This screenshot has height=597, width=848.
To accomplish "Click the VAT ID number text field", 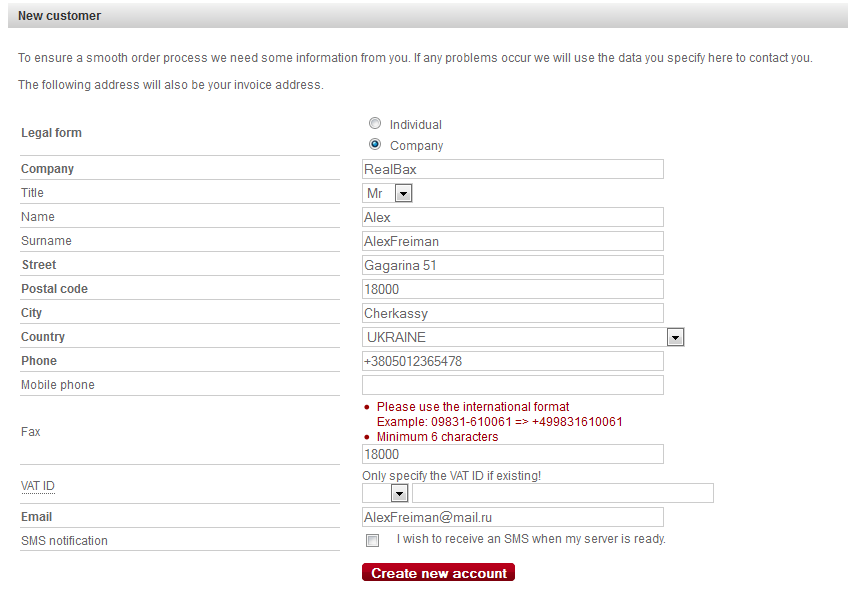I will [x=563, y=493].
